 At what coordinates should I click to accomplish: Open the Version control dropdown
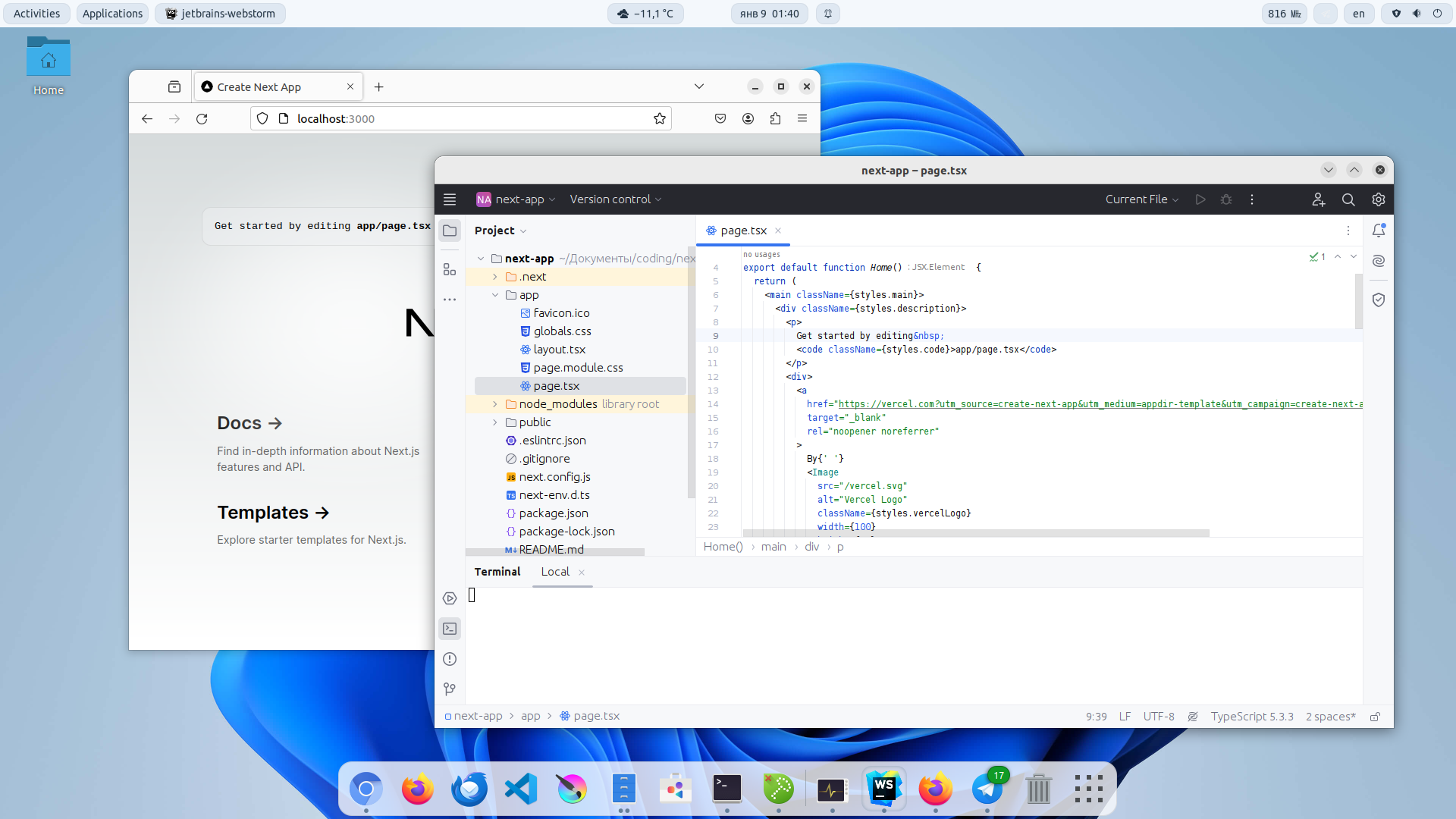click(x=616, y=199)
